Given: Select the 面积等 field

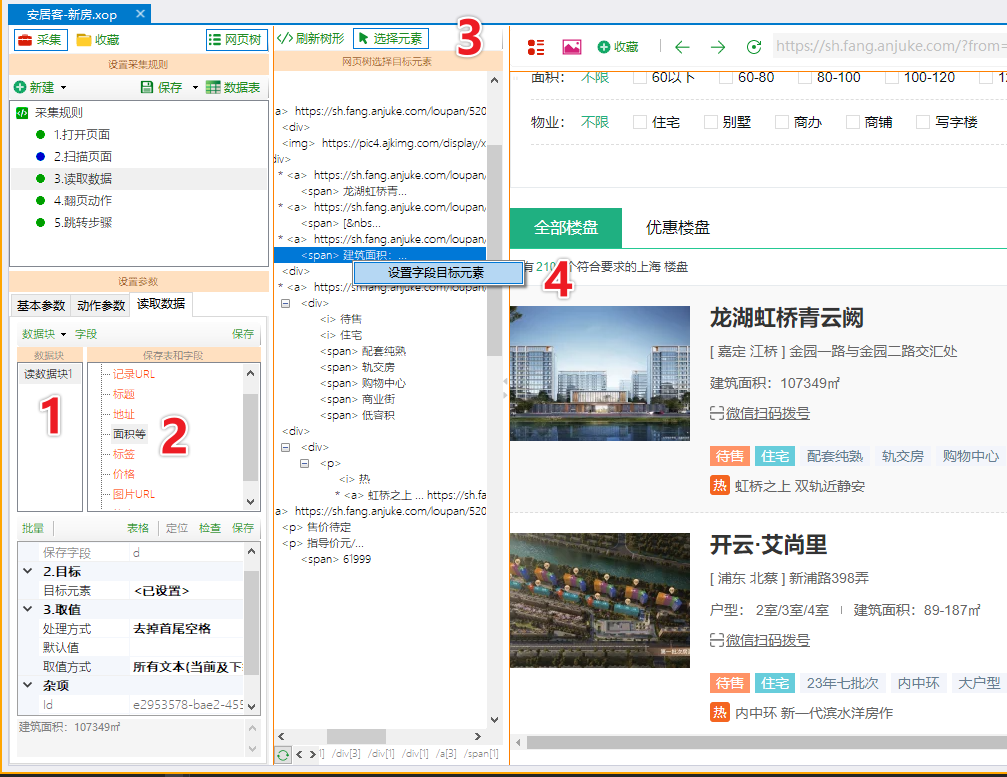Looking at the screenshot, I should [x=129, y=434].
